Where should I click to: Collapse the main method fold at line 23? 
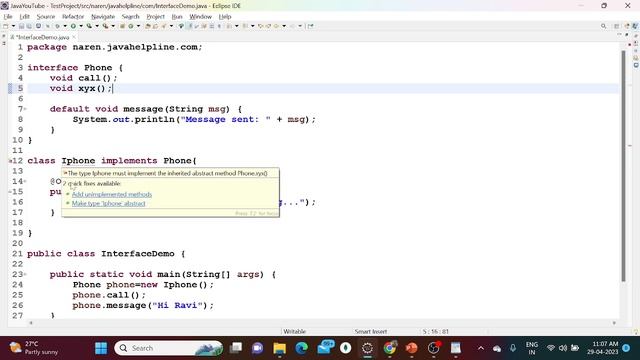[25, 274]
